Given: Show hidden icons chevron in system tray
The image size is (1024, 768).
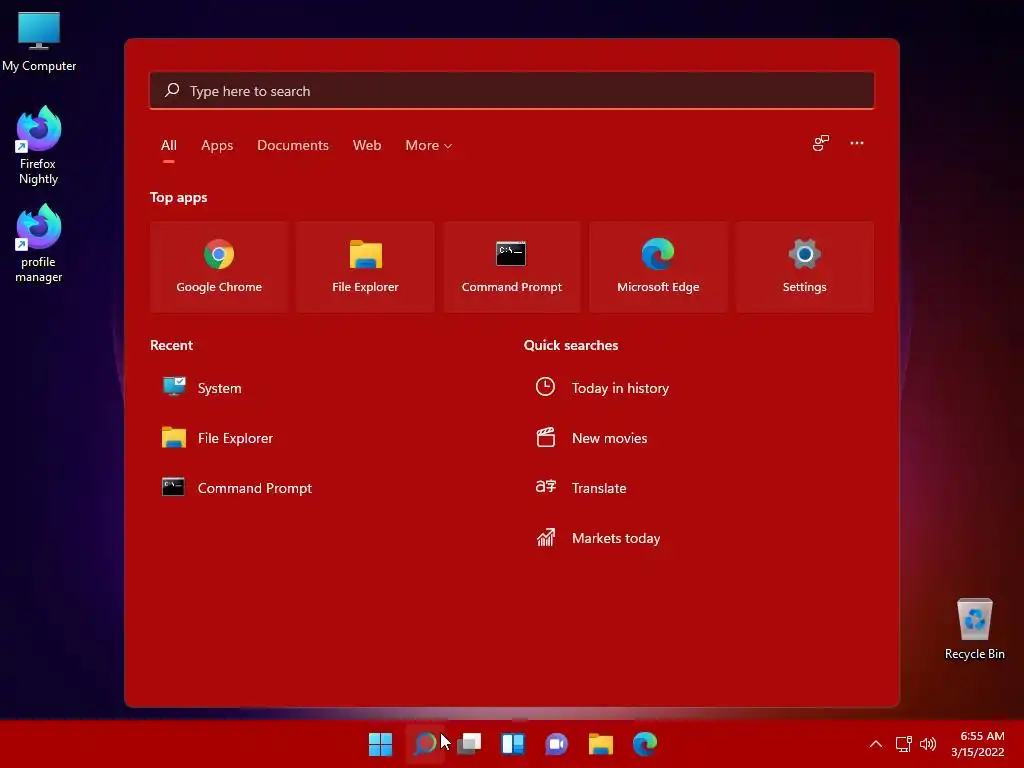Looking at the screenshot, I should pyautogui.click(x=876, y=744).
